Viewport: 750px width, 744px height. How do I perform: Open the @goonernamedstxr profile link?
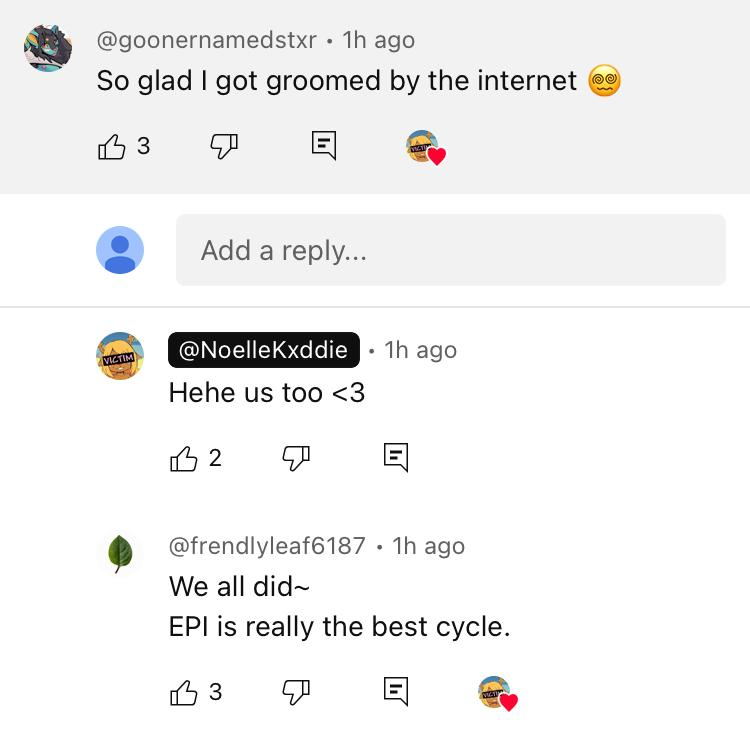(x=206, y=41)
